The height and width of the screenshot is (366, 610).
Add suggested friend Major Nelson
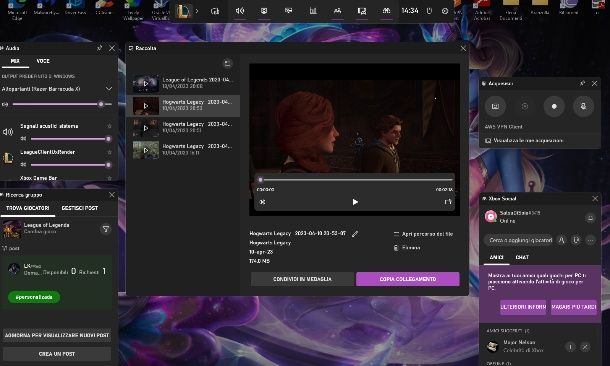point(570,347)
